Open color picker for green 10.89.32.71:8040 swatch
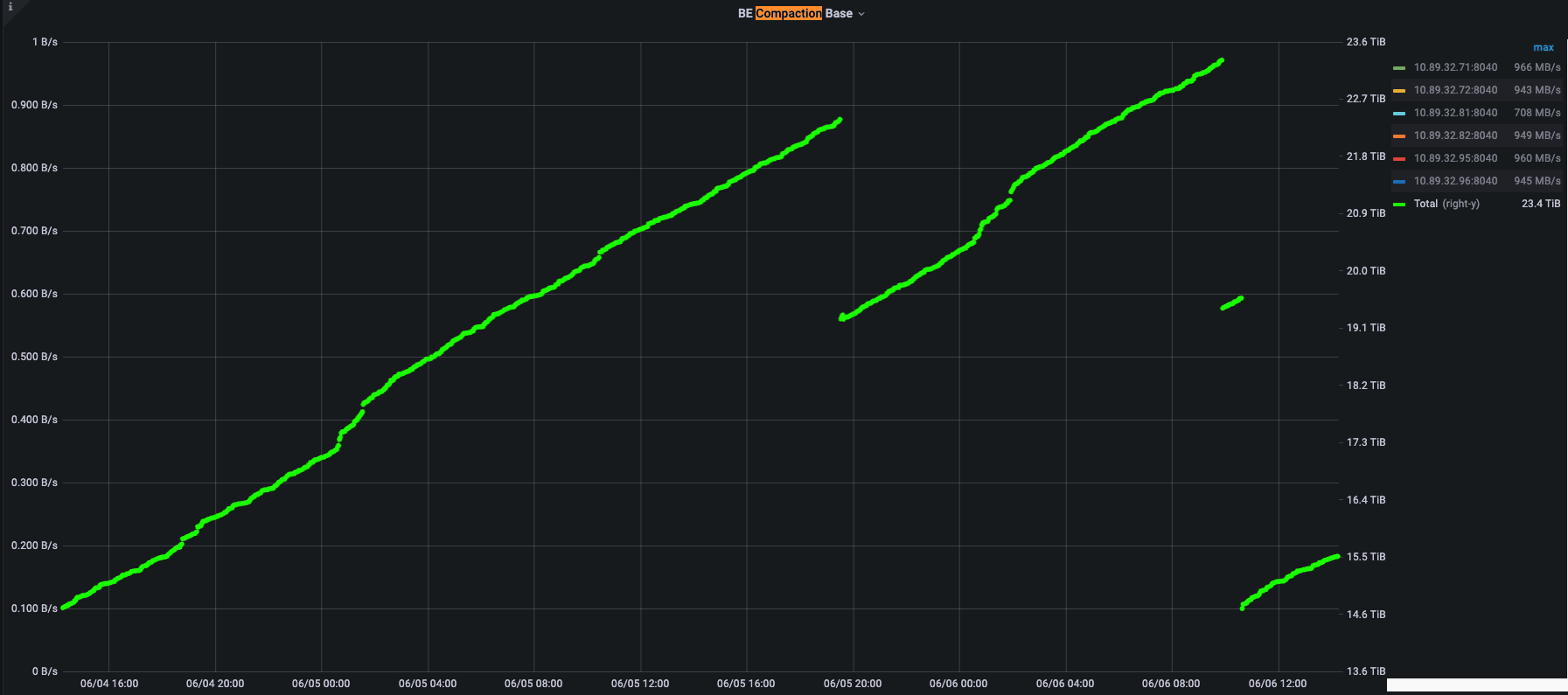1568x695 pixels. 1399,68
